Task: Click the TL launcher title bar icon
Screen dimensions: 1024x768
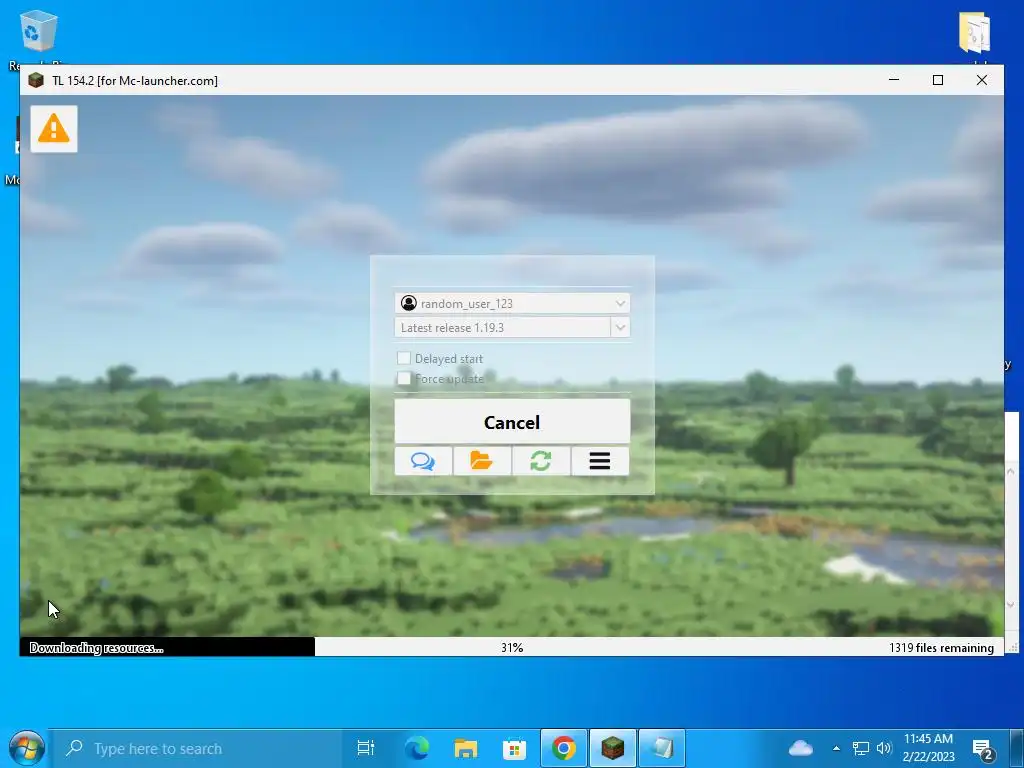Action: 36,80
